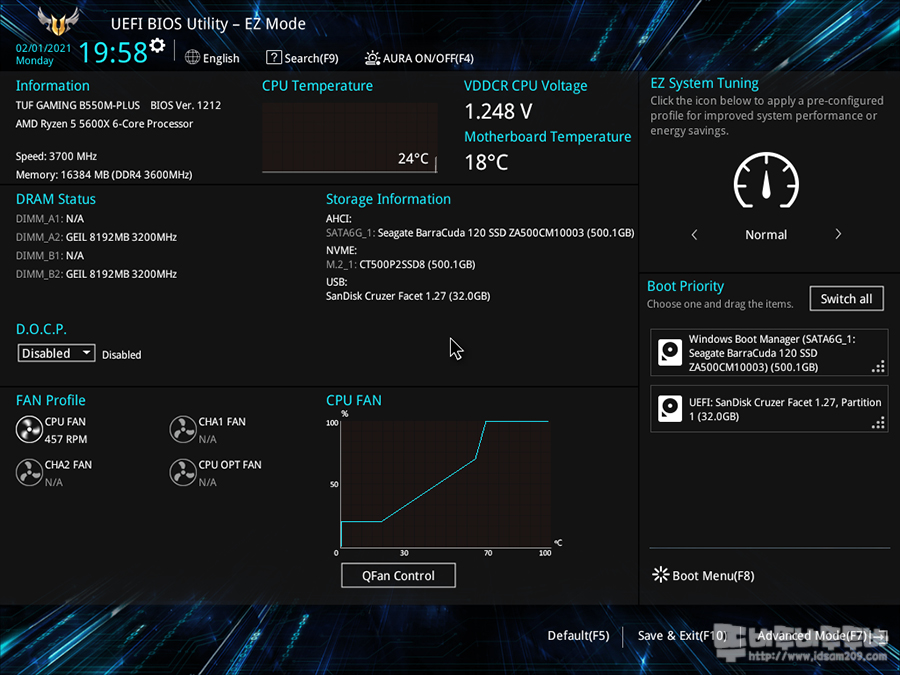Select previous EZ tuning profile arrow
The image size is (900, 675).
pos(695,234)
